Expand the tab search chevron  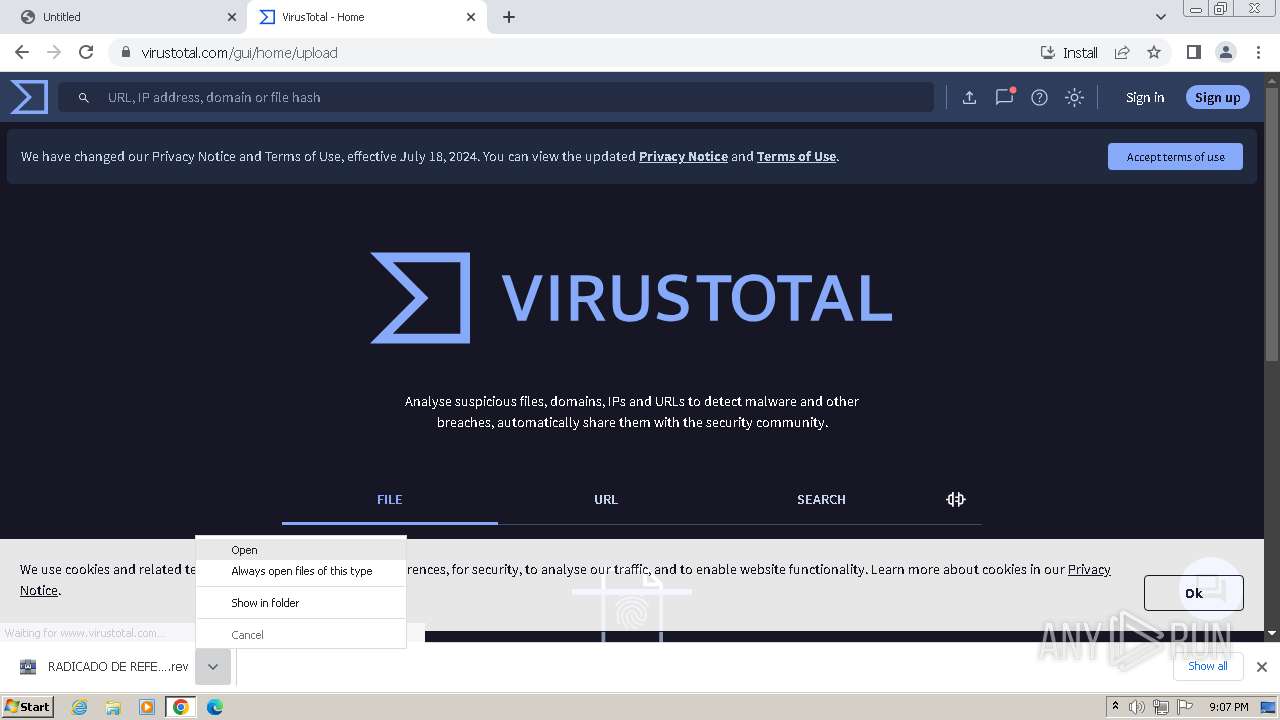(1161, 17)
